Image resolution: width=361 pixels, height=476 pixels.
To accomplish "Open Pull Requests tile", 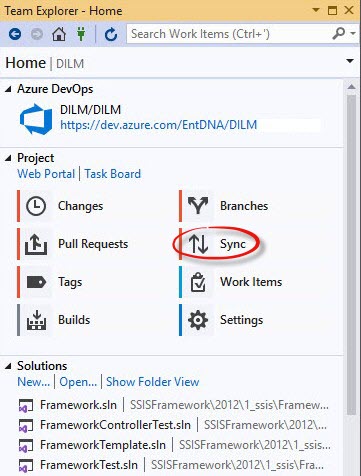I will pos(73,244).
